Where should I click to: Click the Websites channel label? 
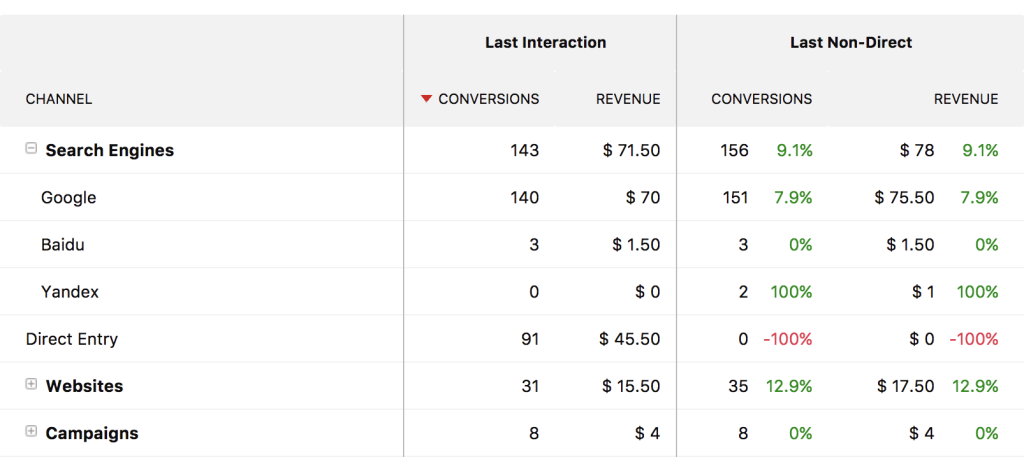[85, 386]
